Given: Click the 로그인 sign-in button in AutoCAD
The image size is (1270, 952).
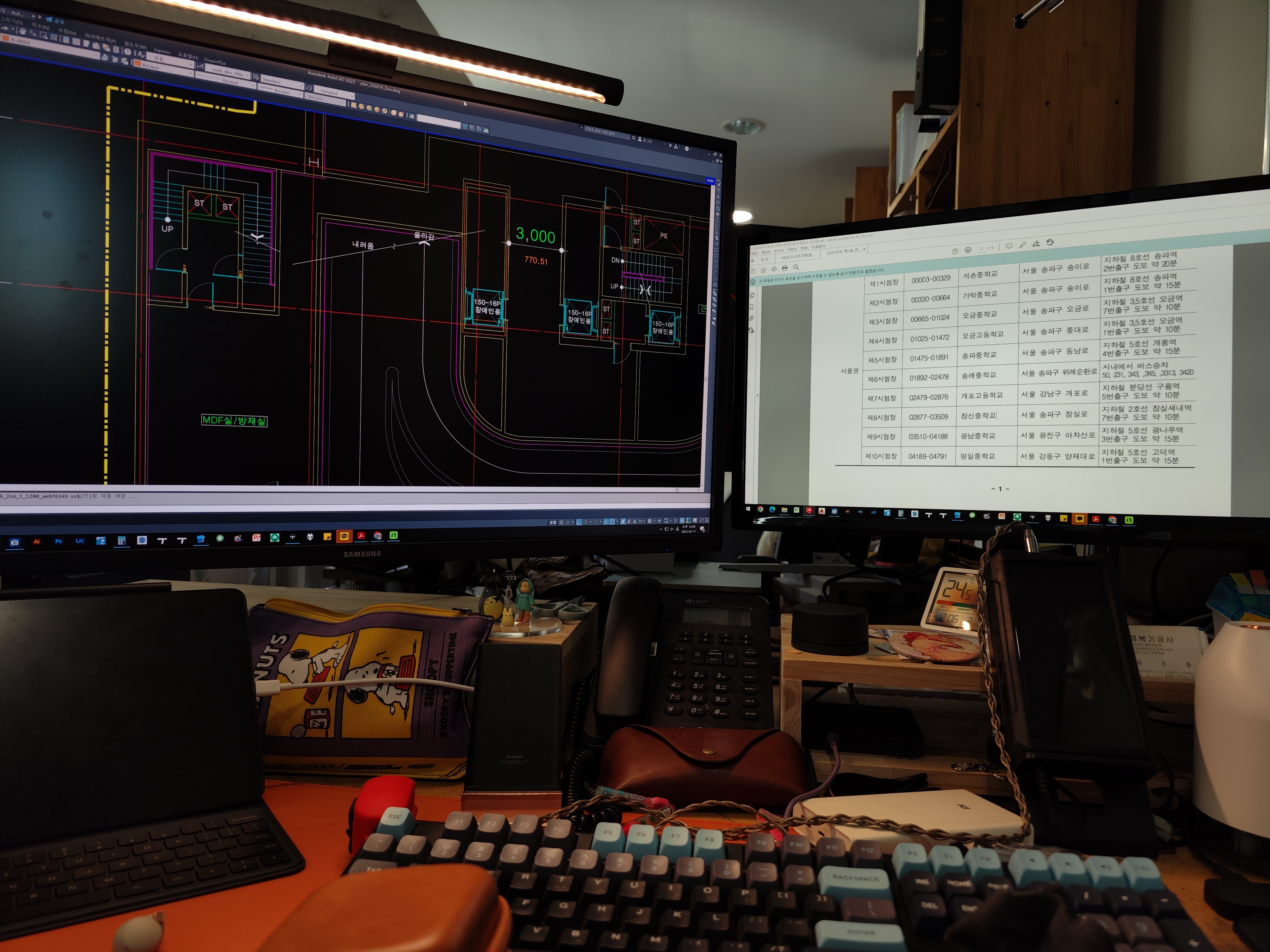Looking at the screenshot, I should [x=645, y=141].
